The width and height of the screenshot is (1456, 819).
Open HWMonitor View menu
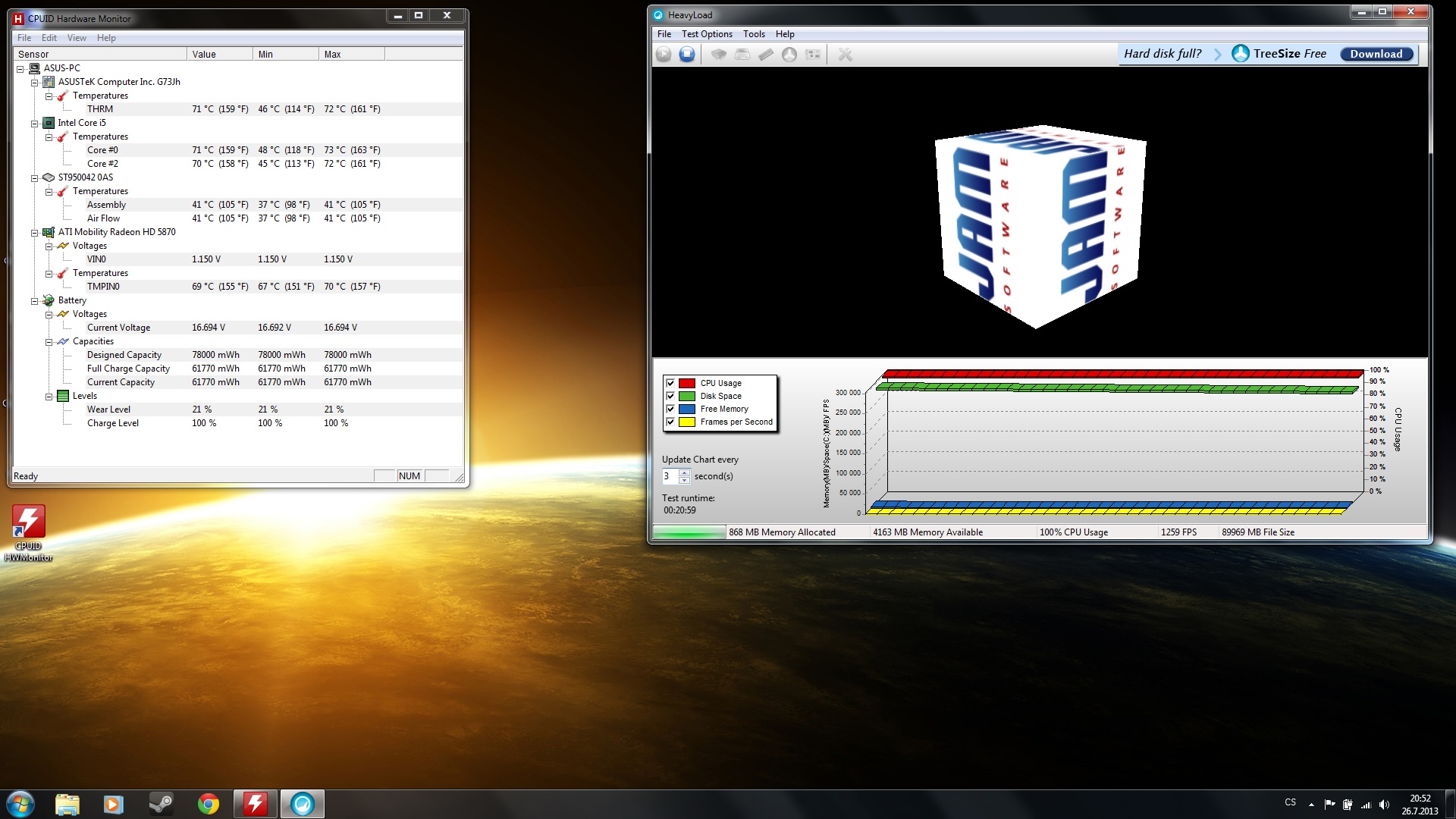click(x=77, y=38)
